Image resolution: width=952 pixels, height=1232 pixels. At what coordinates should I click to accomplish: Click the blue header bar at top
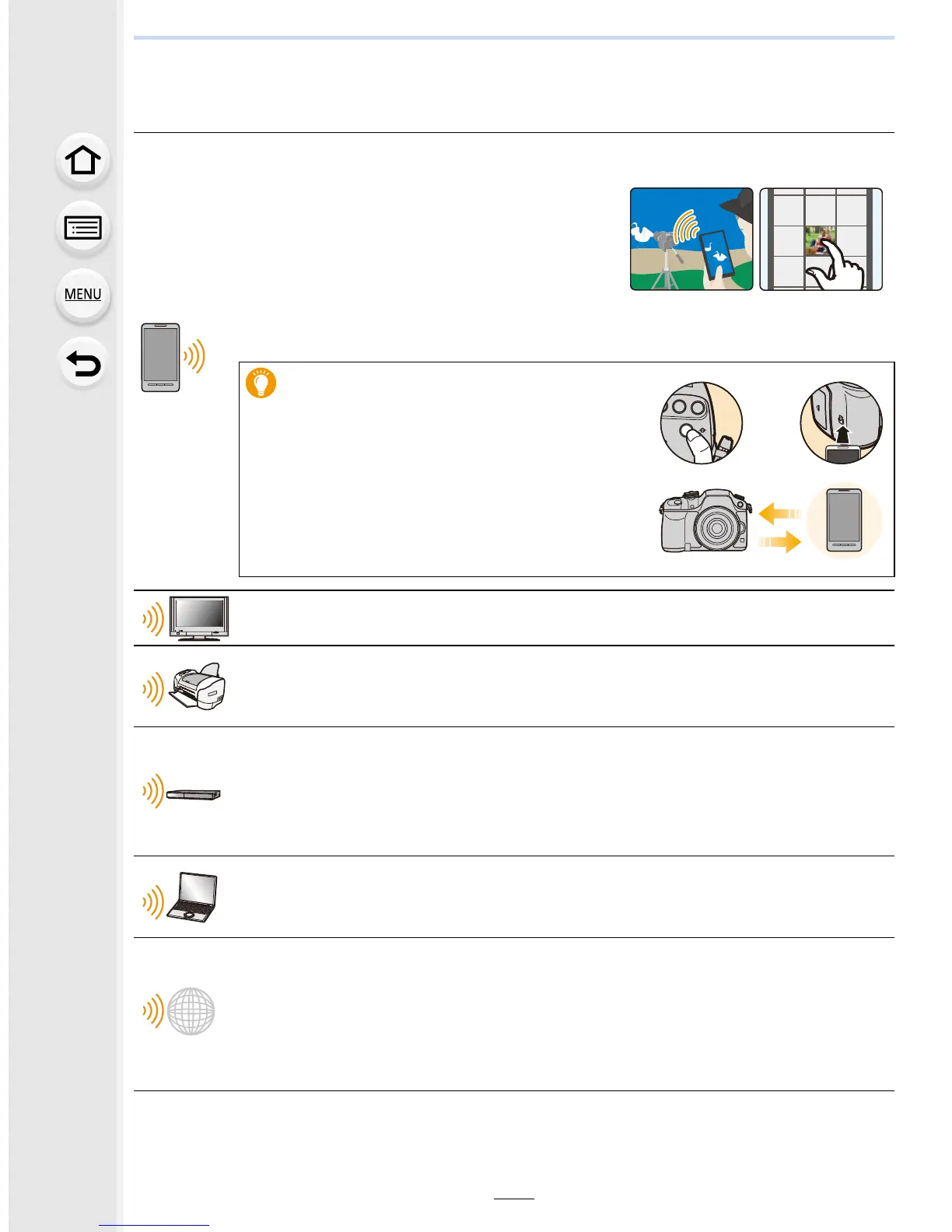coord(514,37)
